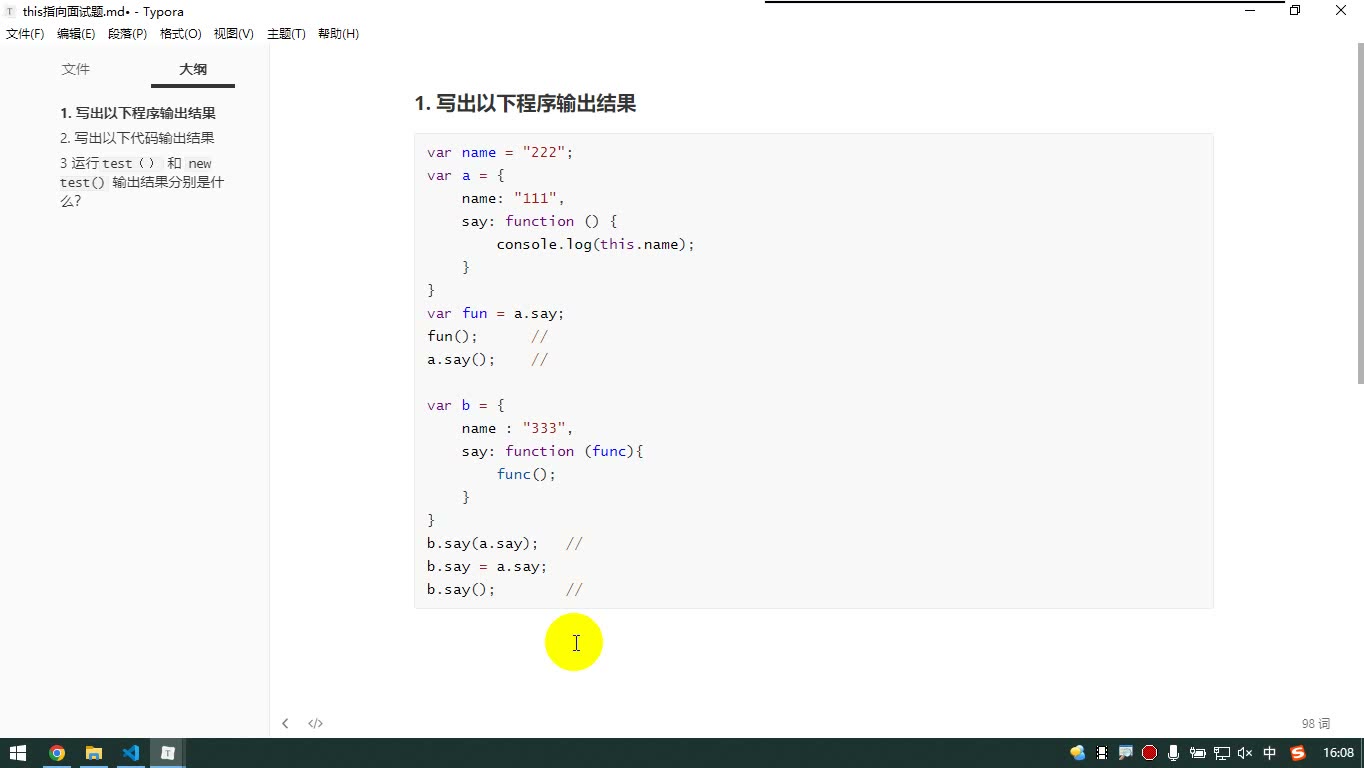
Task: Select the 大纲 outline tab
Action: click(x=193, y=69)
